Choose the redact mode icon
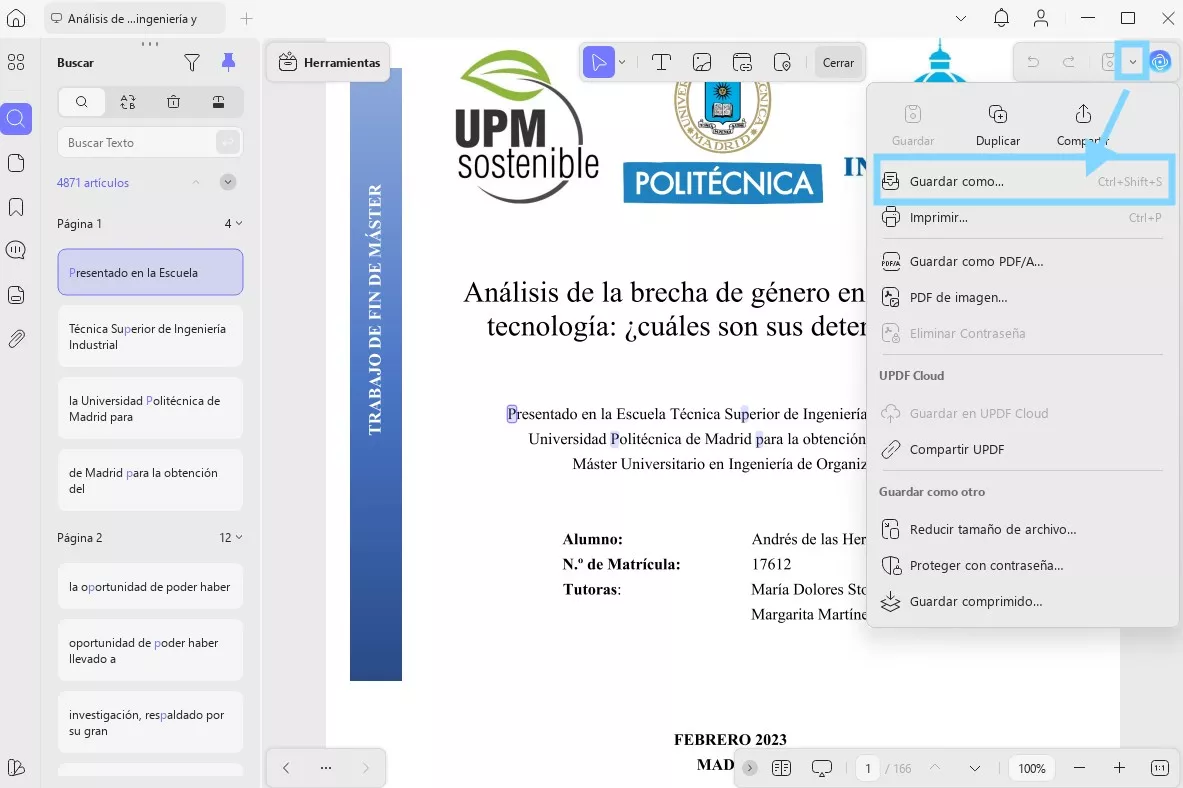 click(218, 102)
